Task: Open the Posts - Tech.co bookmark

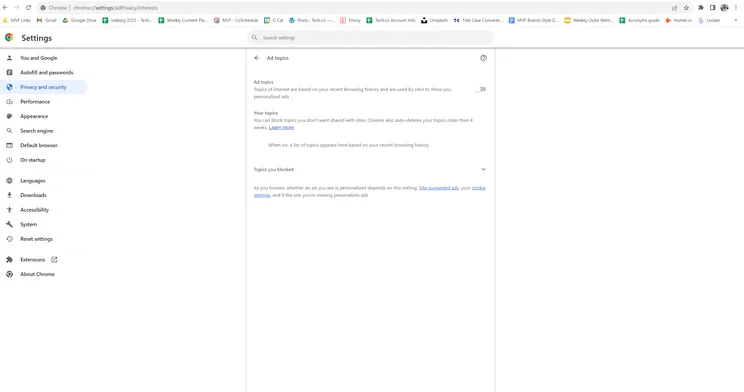Action: (312, 20)
